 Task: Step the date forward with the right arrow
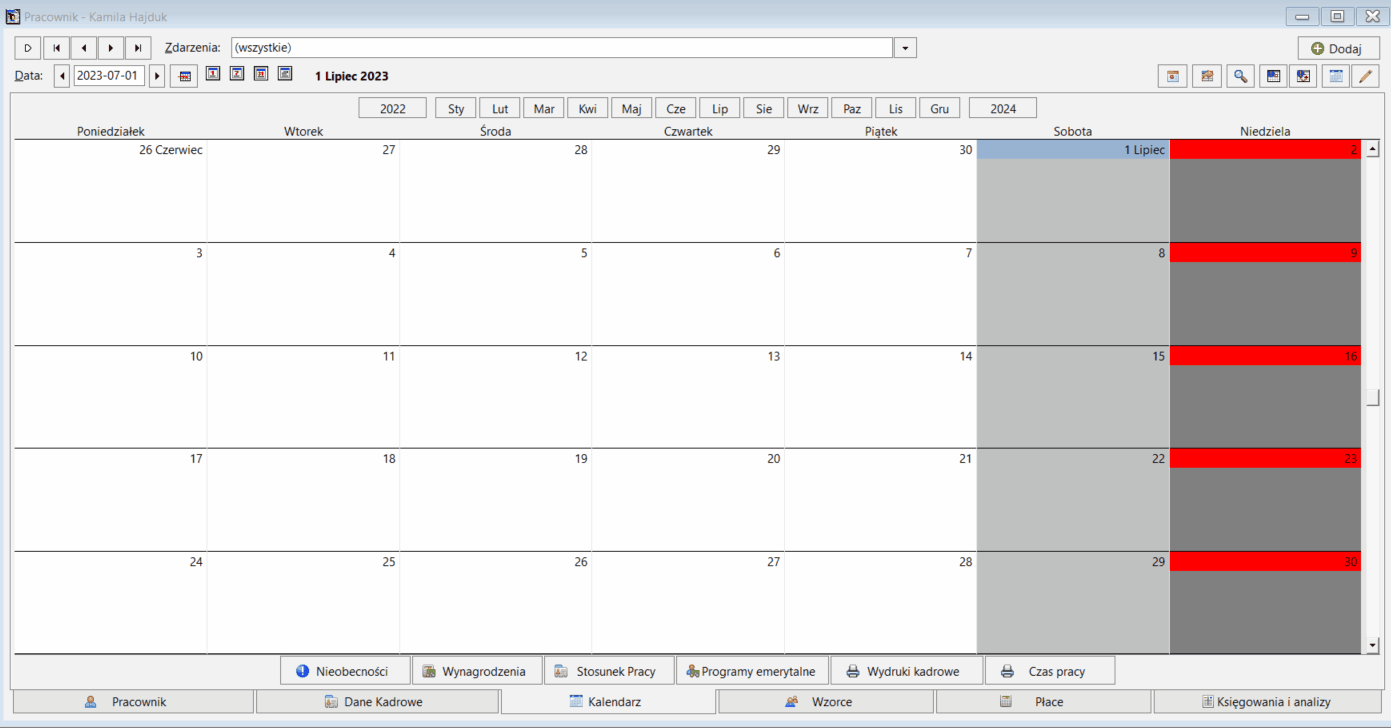(x=157, y=76)
